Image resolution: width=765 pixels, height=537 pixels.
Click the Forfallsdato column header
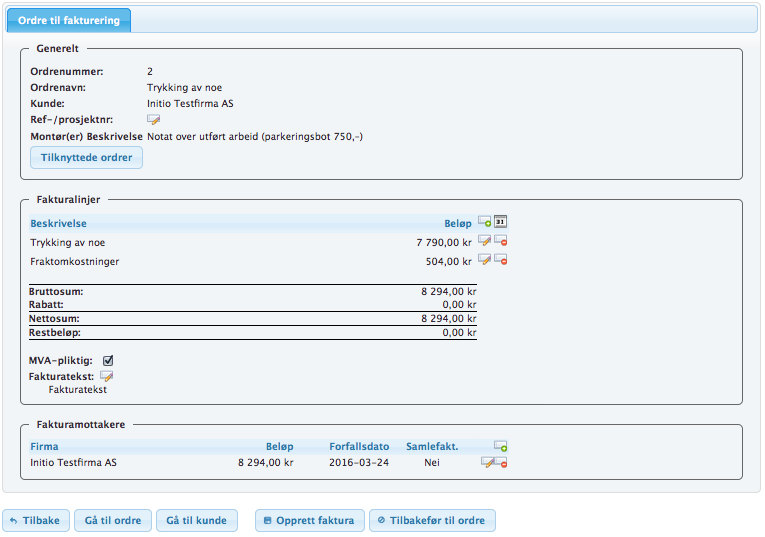[x=359, y=446]
